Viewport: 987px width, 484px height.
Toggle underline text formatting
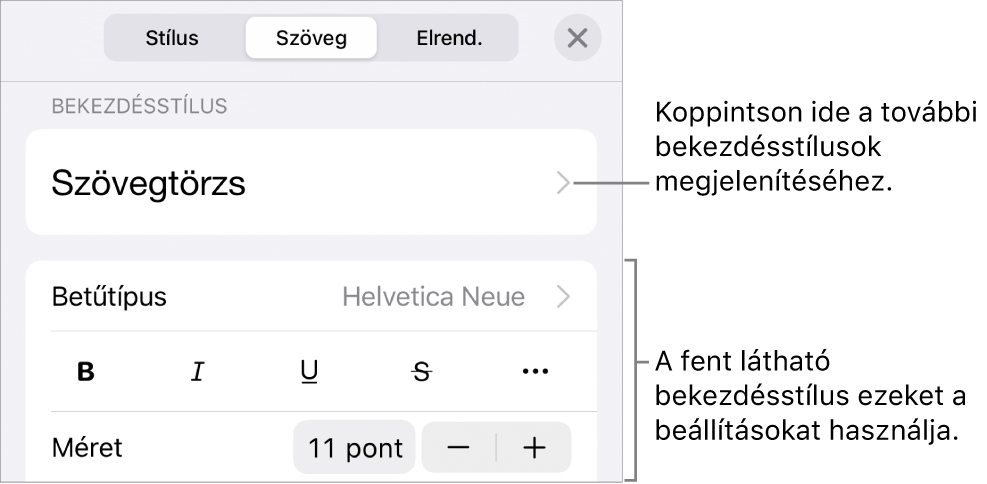pos(310,372)
